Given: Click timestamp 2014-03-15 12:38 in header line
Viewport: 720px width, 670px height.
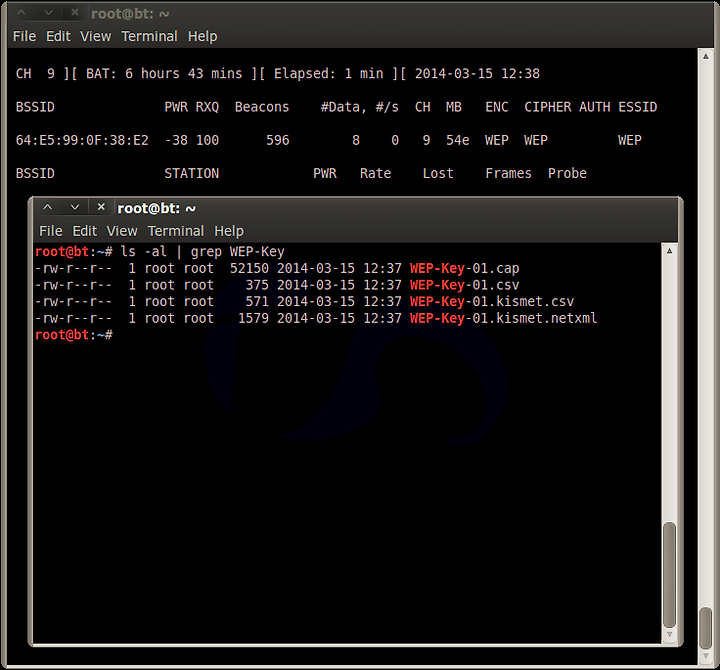Looking at the screenshot, I should coord(477,73).
